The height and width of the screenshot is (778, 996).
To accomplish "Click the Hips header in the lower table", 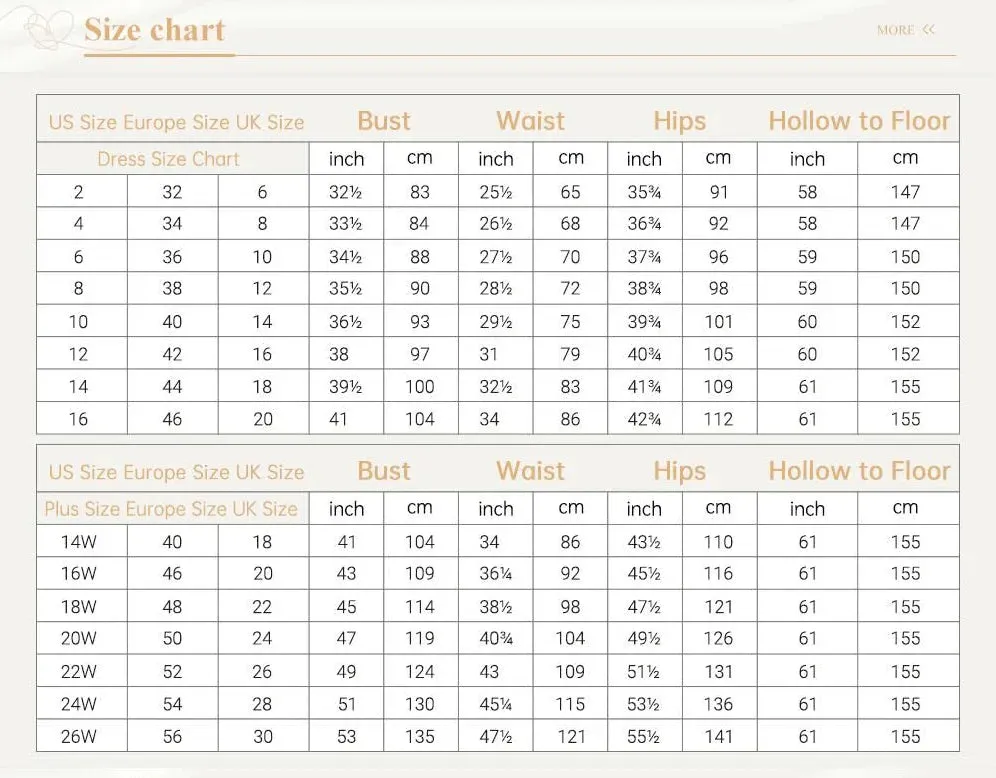I will [680, 471].
